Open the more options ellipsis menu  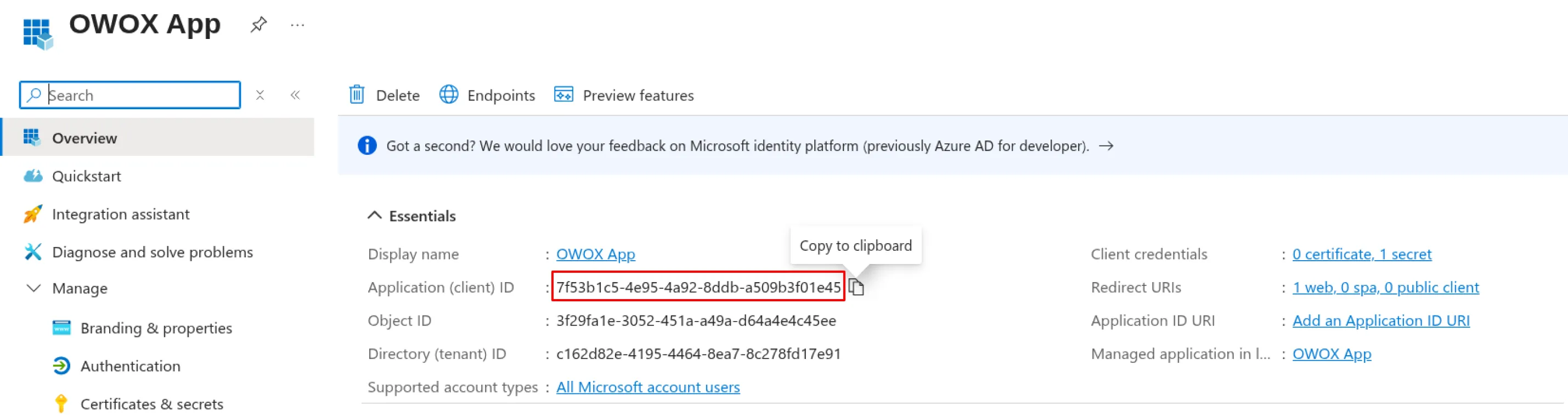pyautogui.click(x=297, y=25)
